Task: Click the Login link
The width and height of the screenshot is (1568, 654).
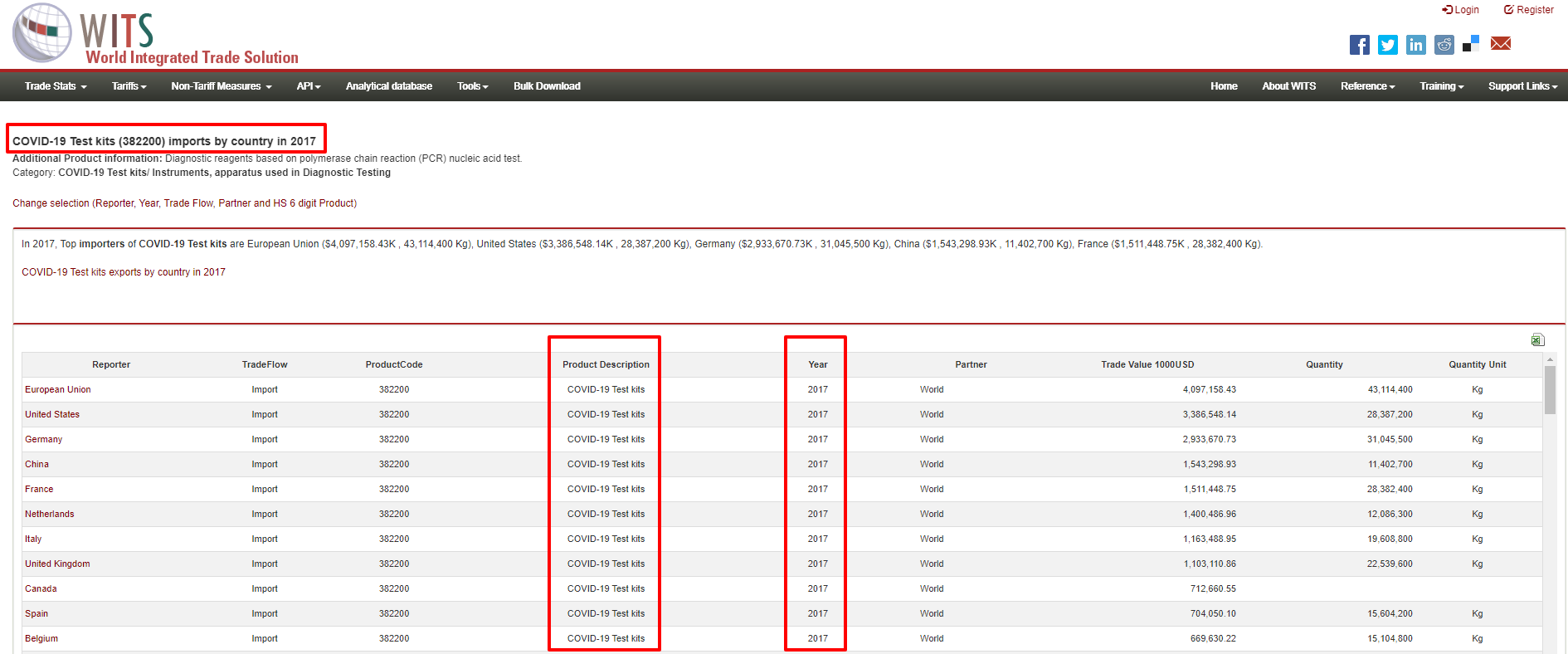Action: click(1461, 10)
